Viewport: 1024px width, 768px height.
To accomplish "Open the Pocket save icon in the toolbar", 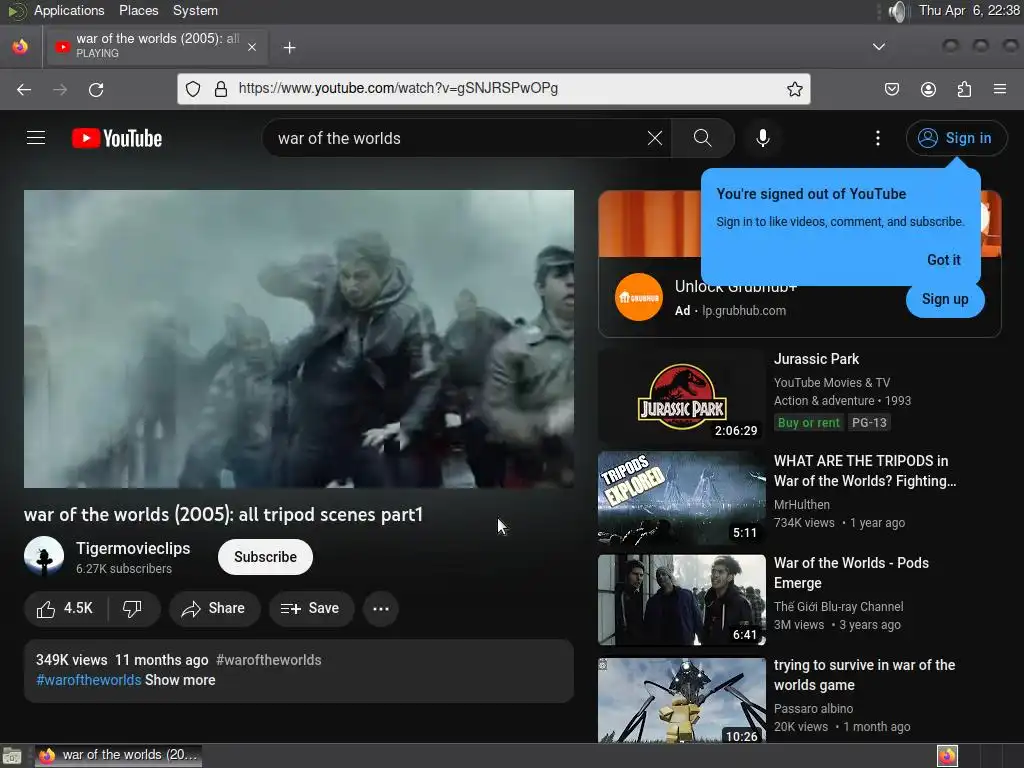I will pyautogui.click(x=891, y=89).
